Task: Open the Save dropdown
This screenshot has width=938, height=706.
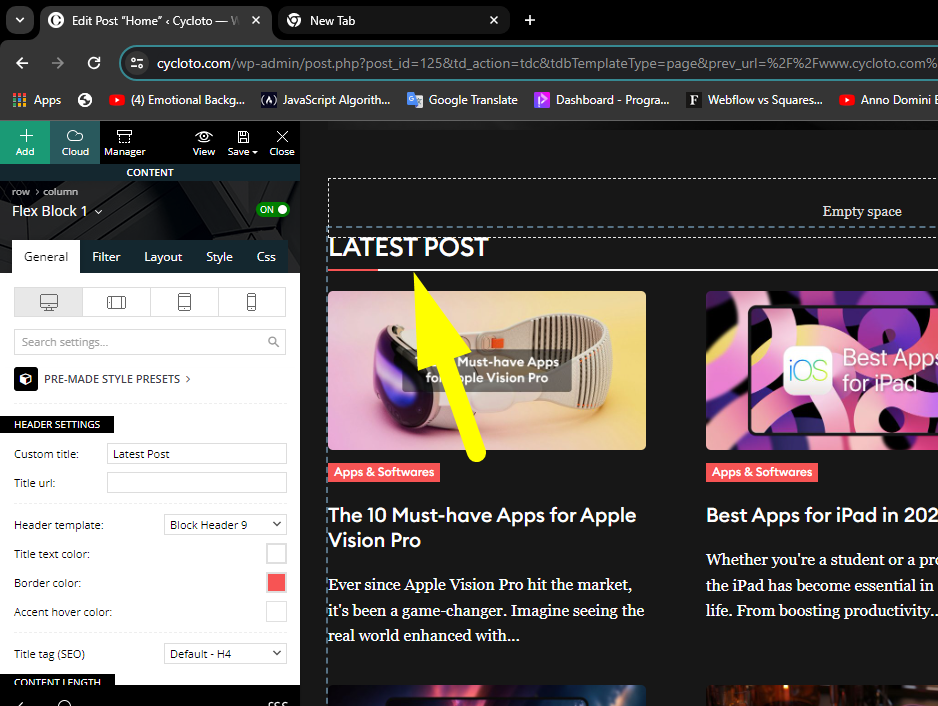Action: point(242,142)
